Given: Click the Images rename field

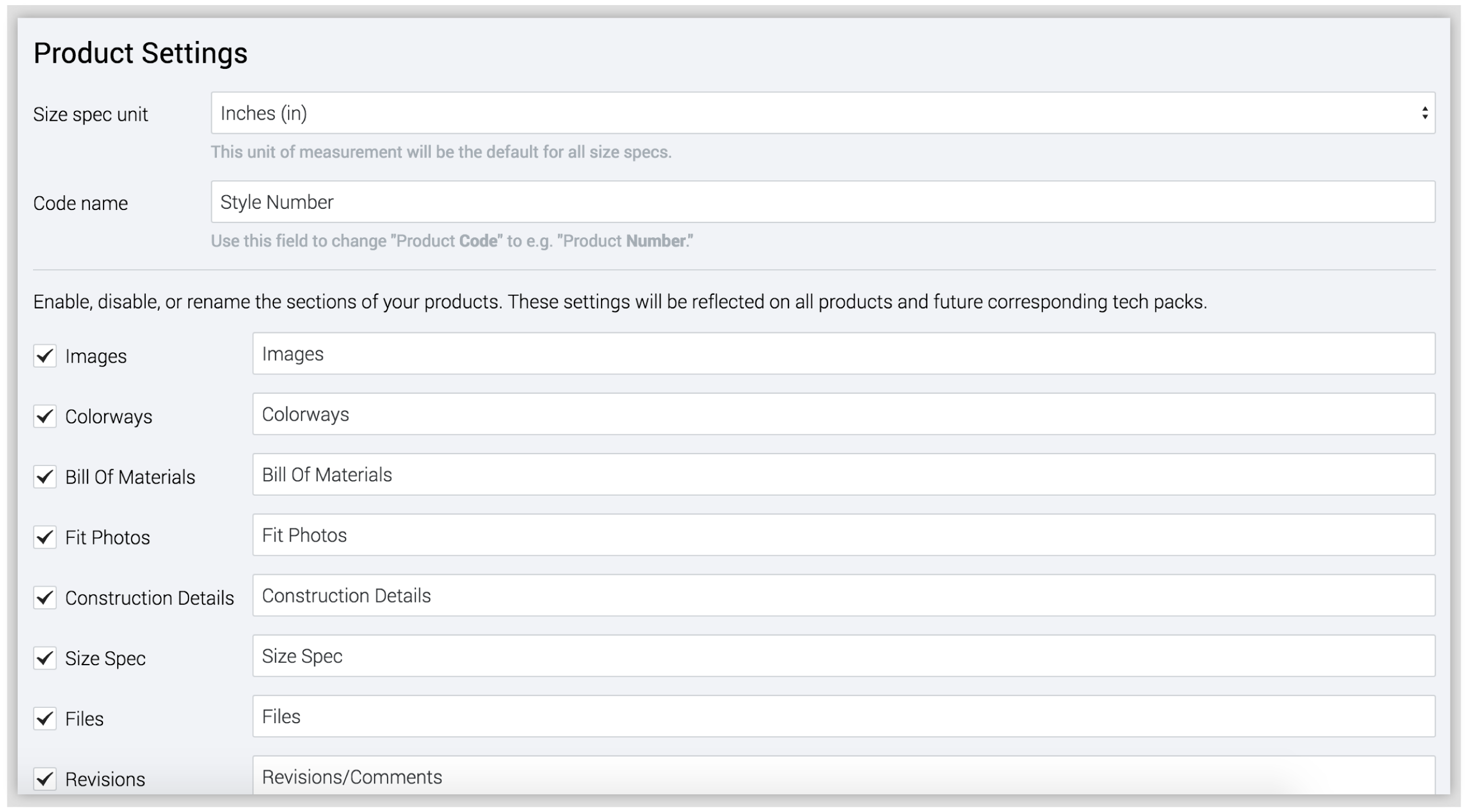Looking at the screenshot, I should pos(844,354).
